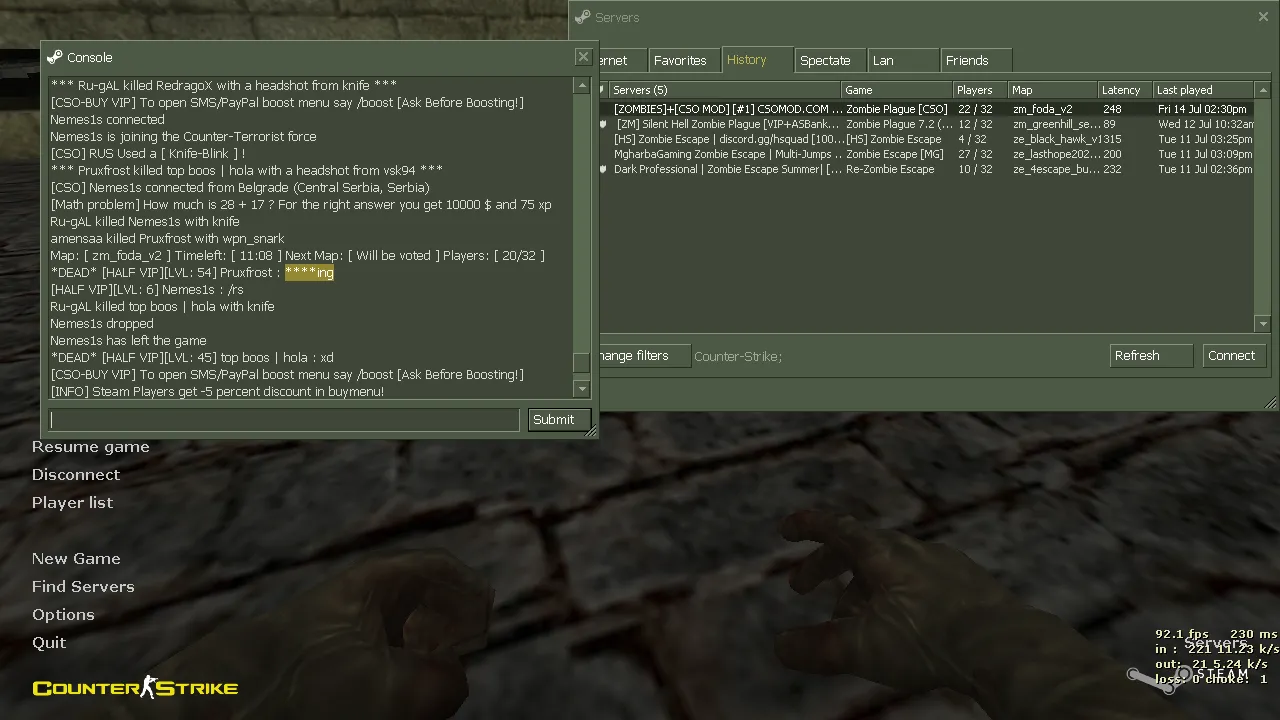
Task: Click the Counter-Strike; filter status text
Action: [738, 356]
